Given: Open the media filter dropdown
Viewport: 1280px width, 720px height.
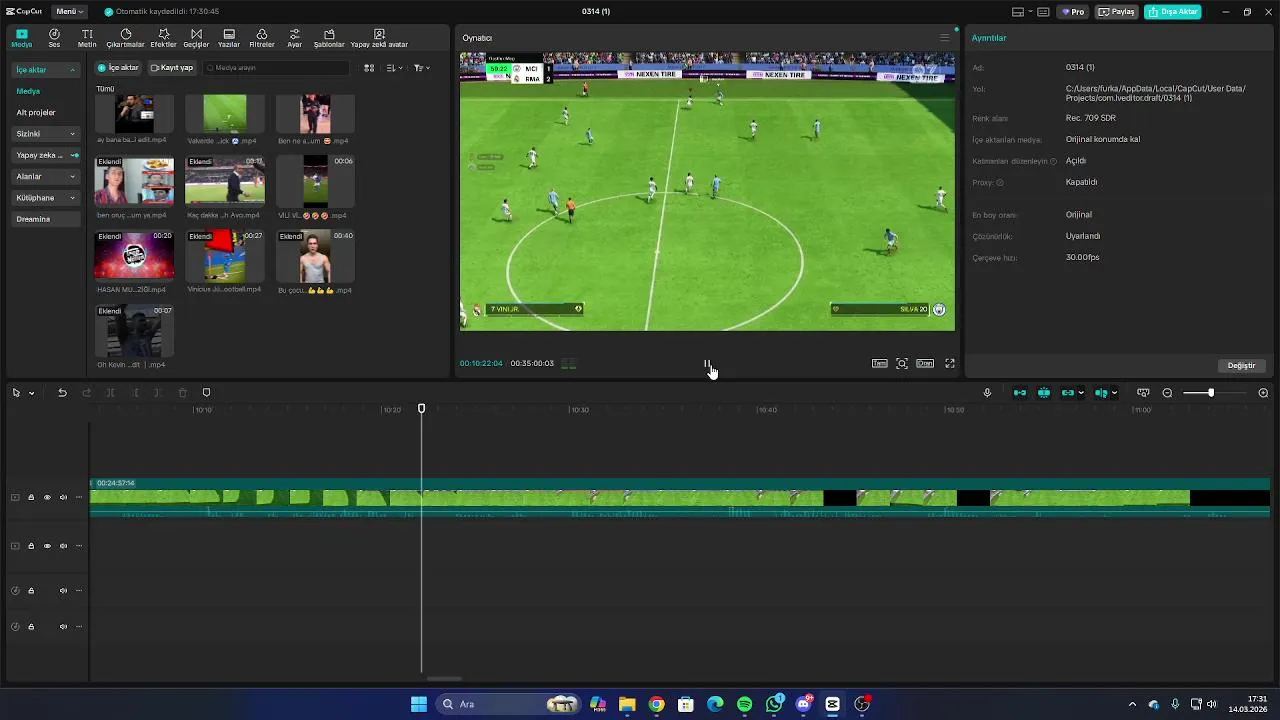Looking at the screenshot, I should point(421,68).
